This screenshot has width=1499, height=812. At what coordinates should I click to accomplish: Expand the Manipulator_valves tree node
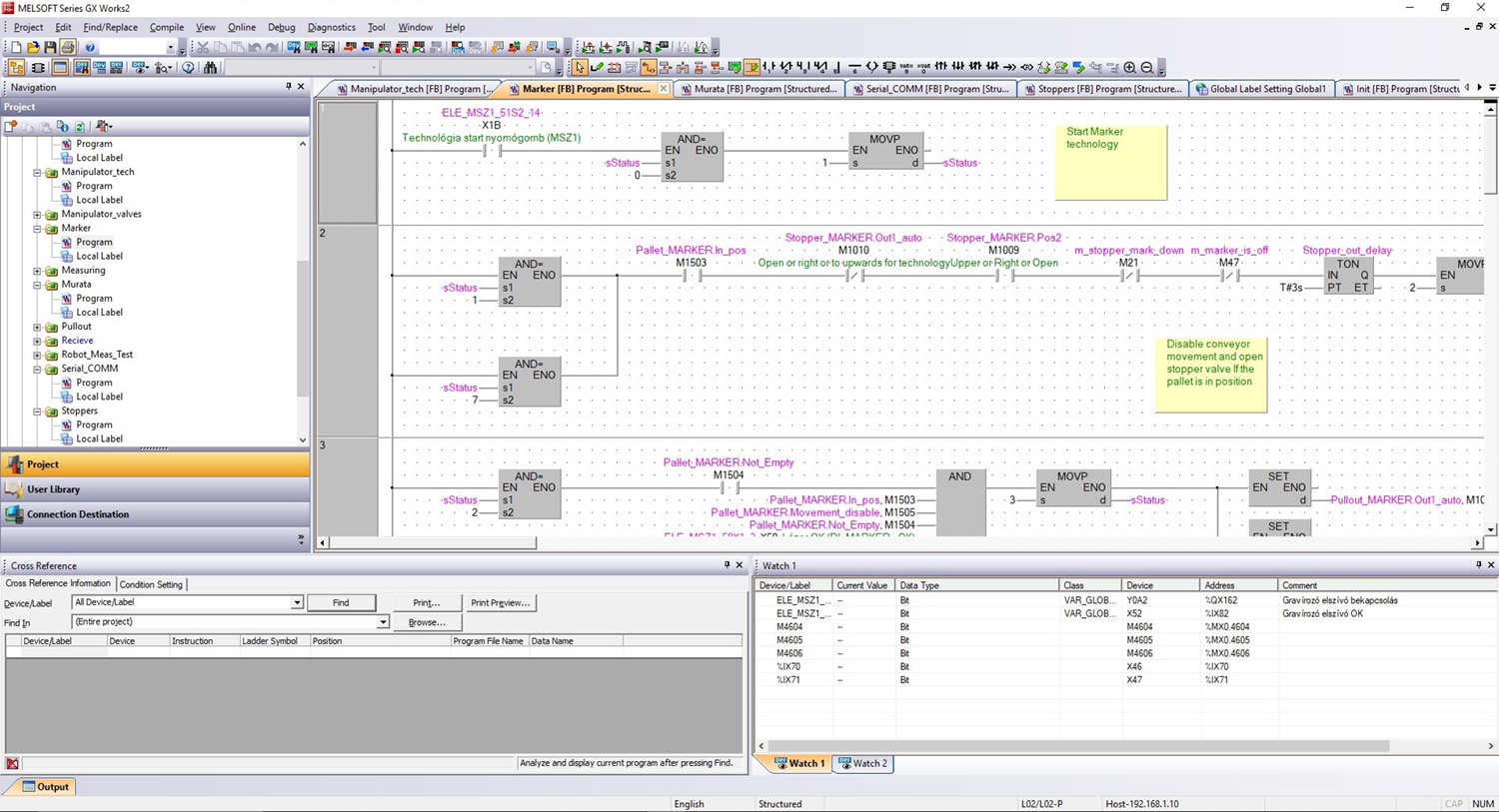37,214
